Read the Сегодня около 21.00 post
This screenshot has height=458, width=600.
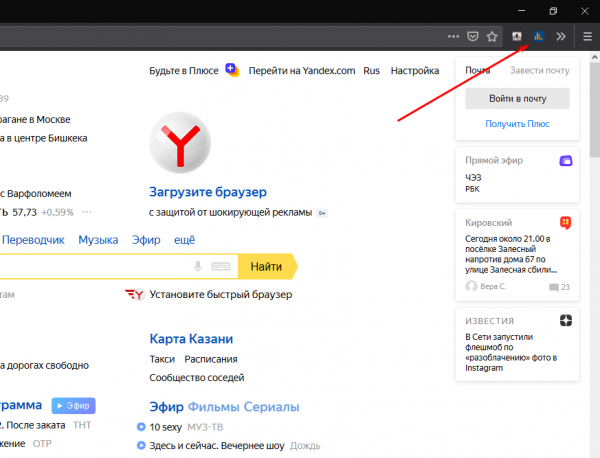pos(511,254)
